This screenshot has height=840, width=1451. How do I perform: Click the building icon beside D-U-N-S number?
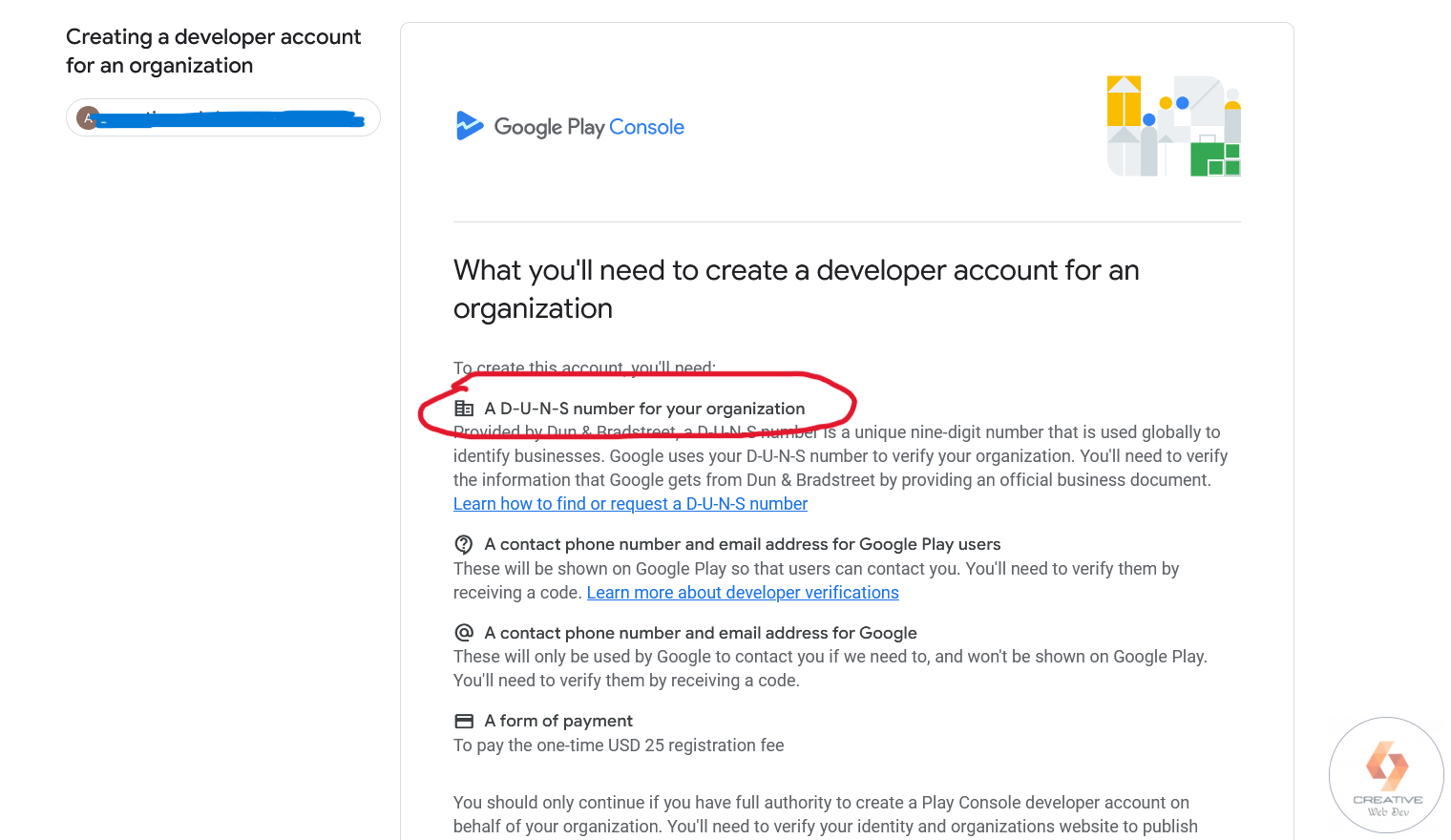(464, 409)
